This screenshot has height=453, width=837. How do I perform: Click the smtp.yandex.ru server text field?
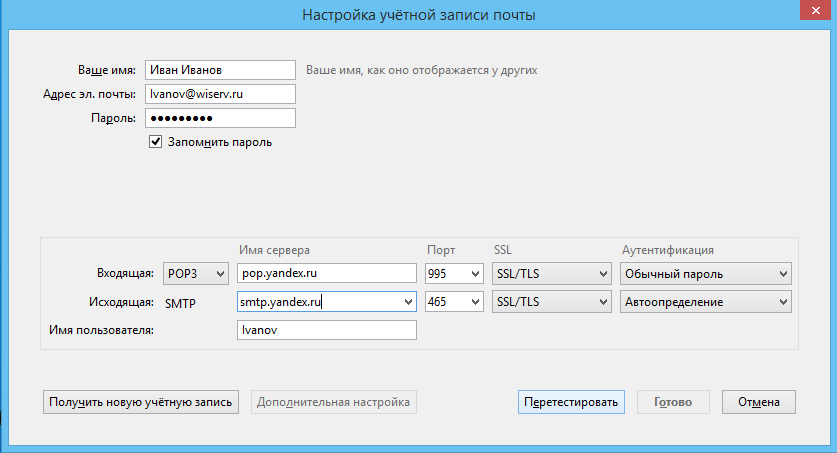pos(316,301)
